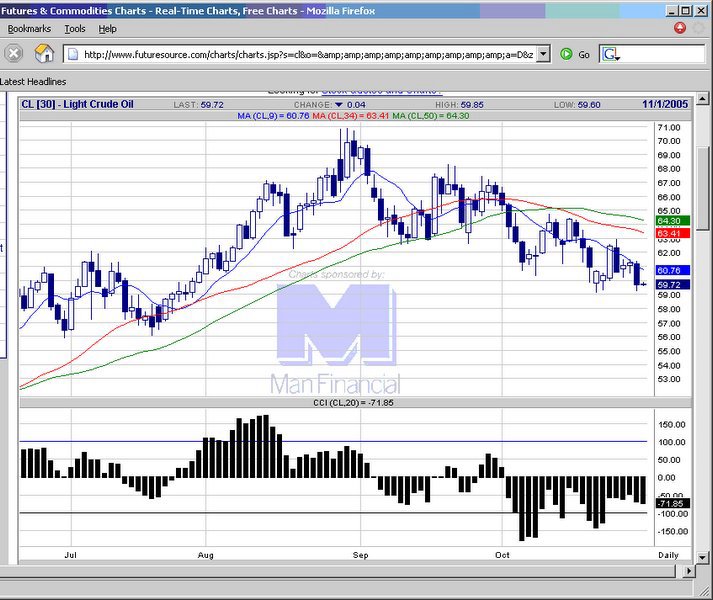
Task: Open the Bookmarks menu
Action: [29, 29]
